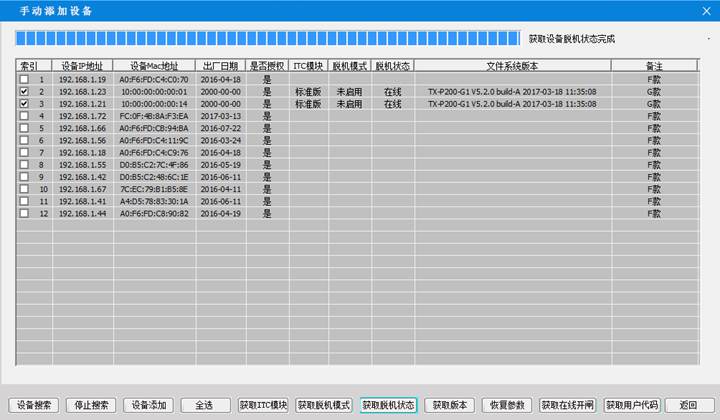
Task: Click the 出厂日期 column header
Action: [218, 65]
